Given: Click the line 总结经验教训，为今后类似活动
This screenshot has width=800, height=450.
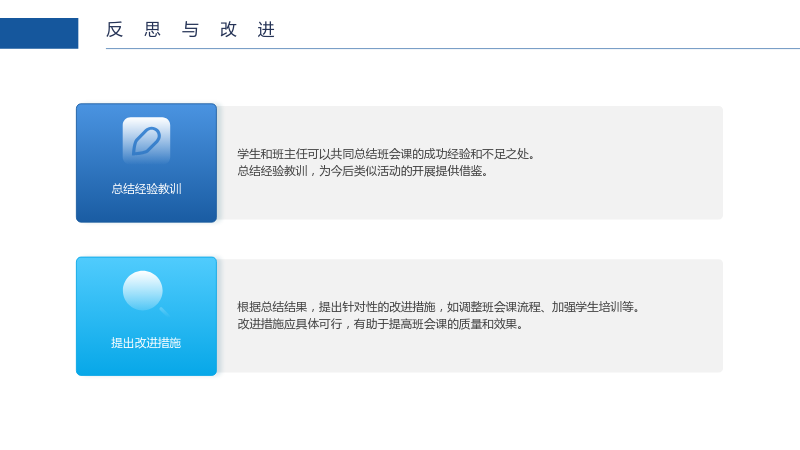Looking at the screenshot, I should [x=363, y=171].
